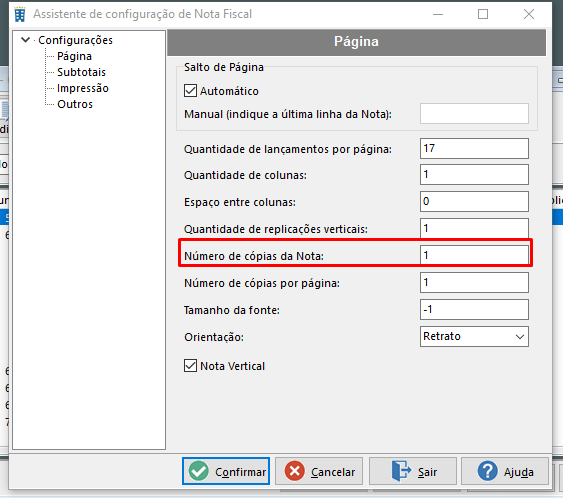Click the application icon in title bar

coord(20,14)
